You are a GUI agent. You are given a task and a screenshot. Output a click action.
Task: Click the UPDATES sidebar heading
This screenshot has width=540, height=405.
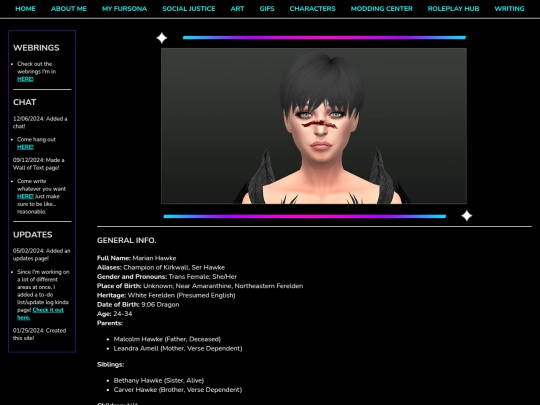click(33, 235)
